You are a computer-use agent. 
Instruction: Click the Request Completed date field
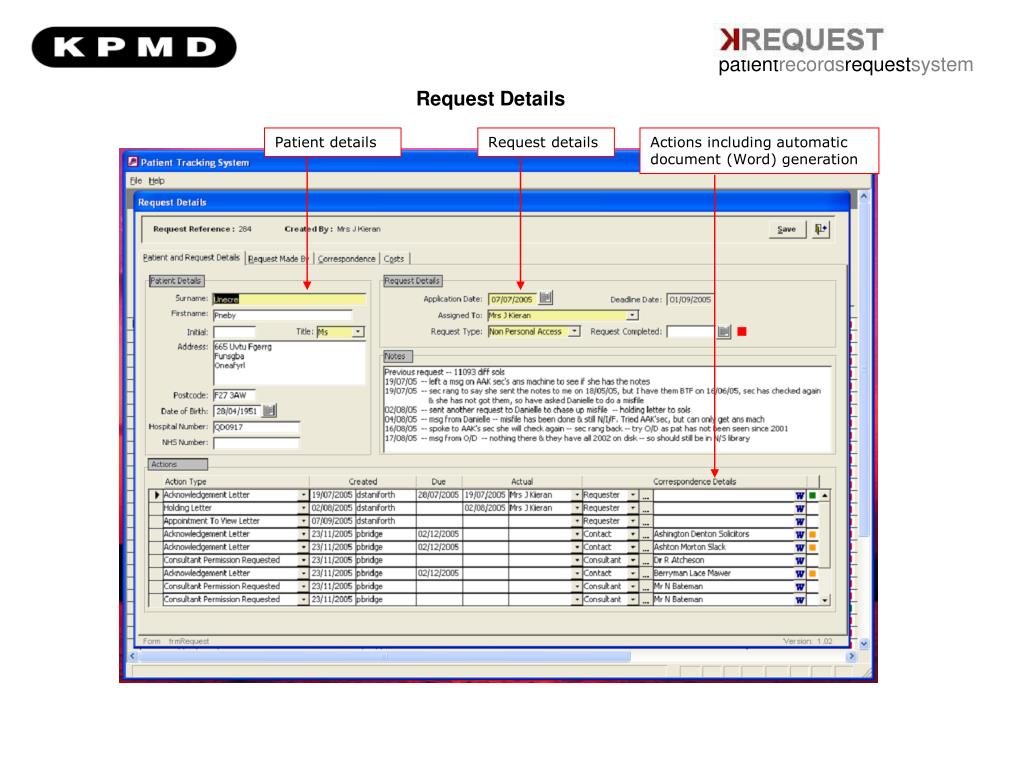691,332
